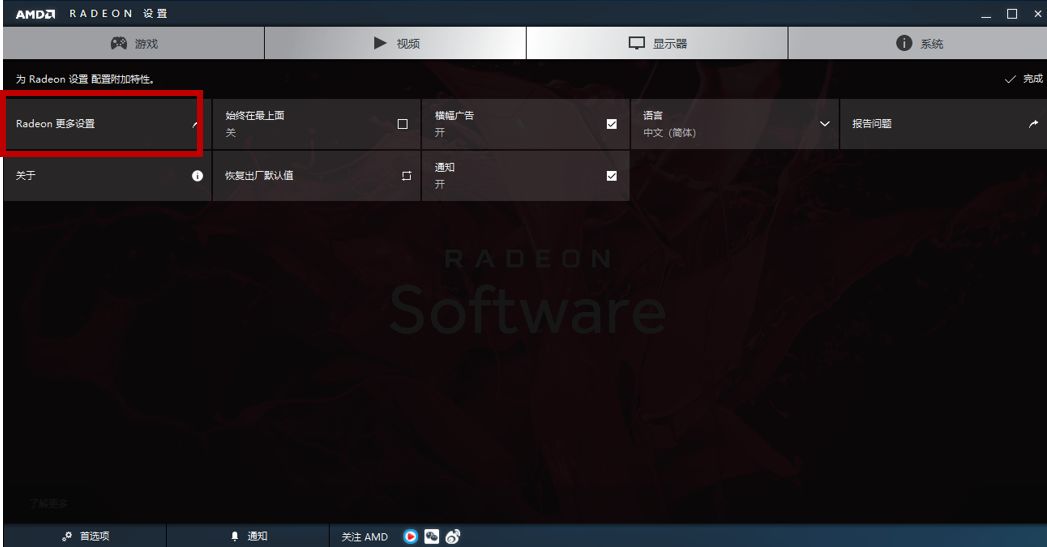Image resolution: width=1047 pixels, height=547 pixels.
Task: Expand the 语言 dropdown chevron
Action: (x=825, y=124)
